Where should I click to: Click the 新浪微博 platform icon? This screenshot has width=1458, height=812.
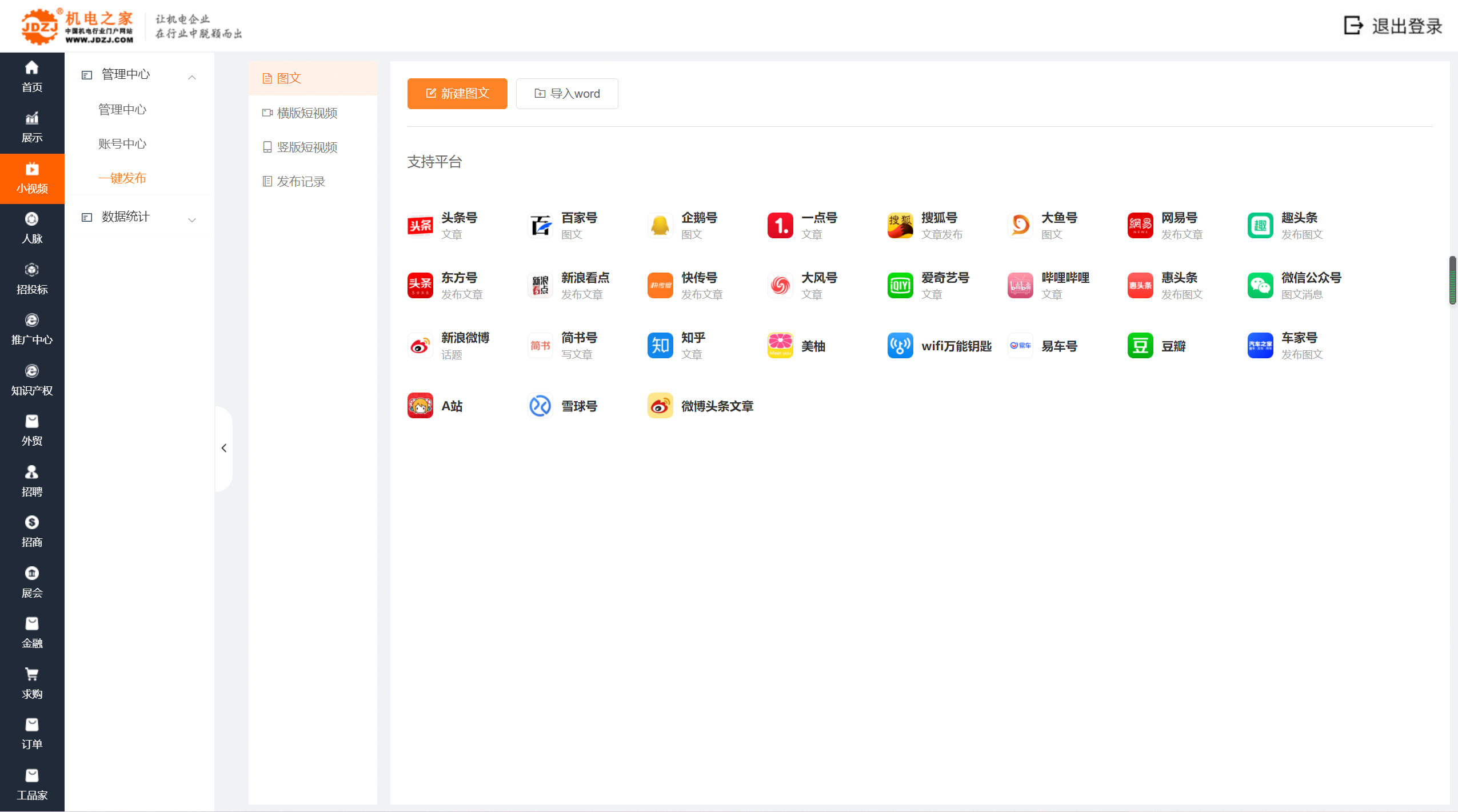tap(420, 346)
